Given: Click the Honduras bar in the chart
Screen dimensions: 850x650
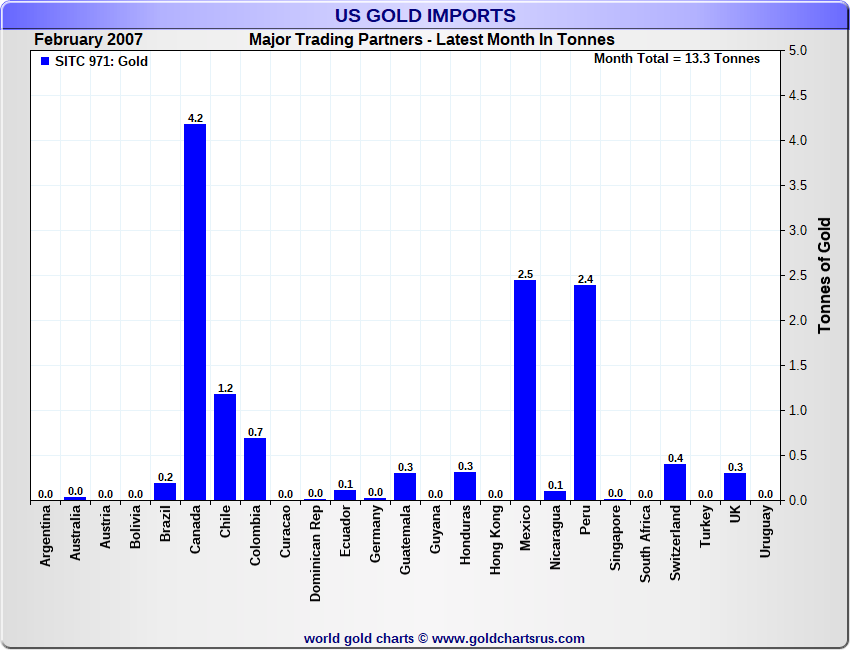Looking at the screenshot, I should (465, 486).
